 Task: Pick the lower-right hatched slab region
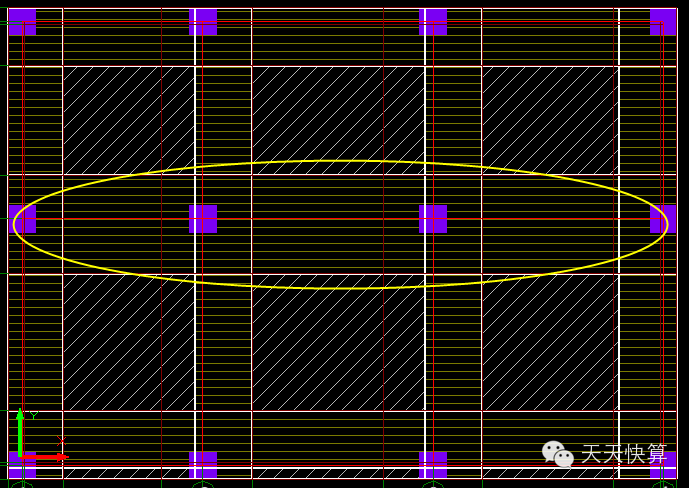click(x=551, y=343)
